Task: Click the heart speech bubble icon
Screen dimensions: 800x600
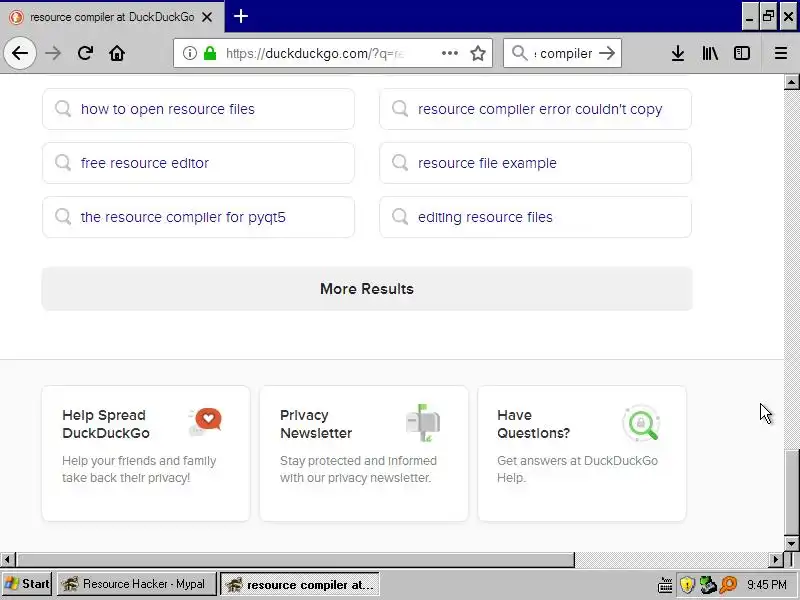Action: pyautogui.click(x=205, y=422)
